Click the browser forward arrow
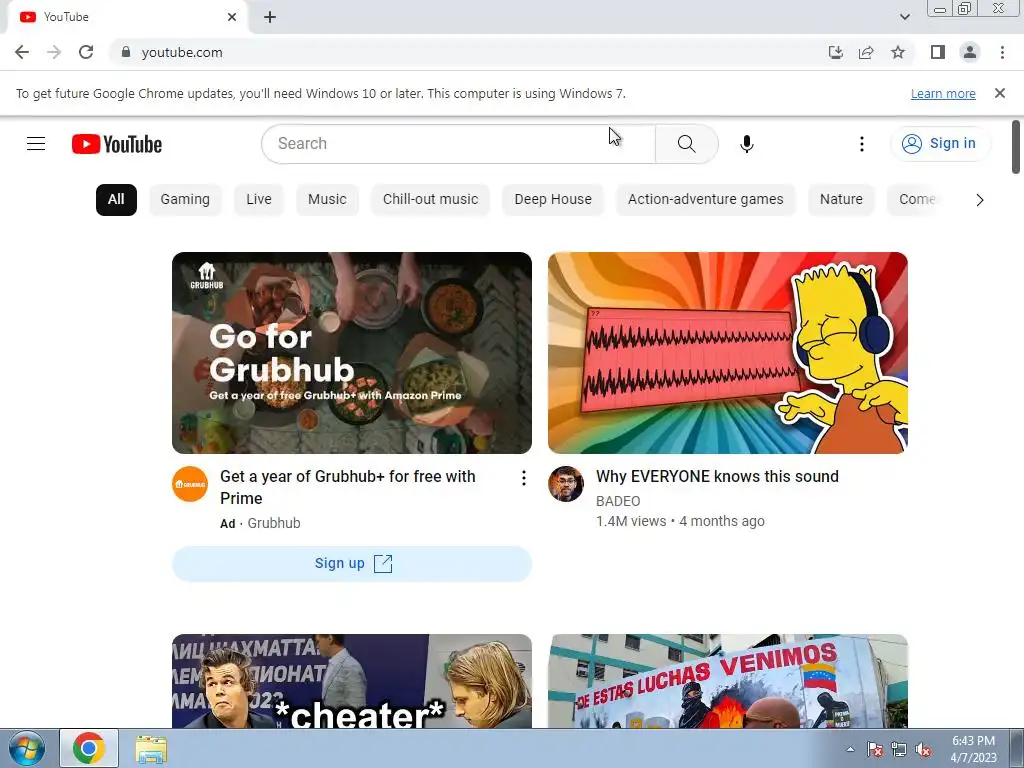The height and width of the screenshot is (768, 1024). [x=54, y=52]
